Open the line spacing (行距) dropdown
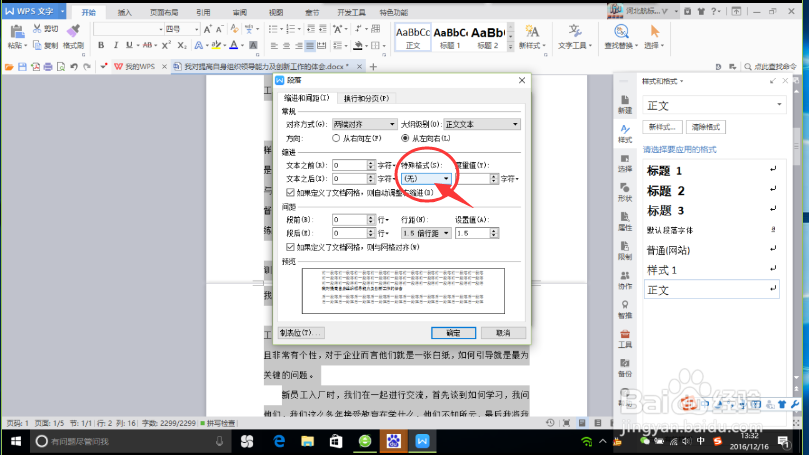 coord(426,233)
